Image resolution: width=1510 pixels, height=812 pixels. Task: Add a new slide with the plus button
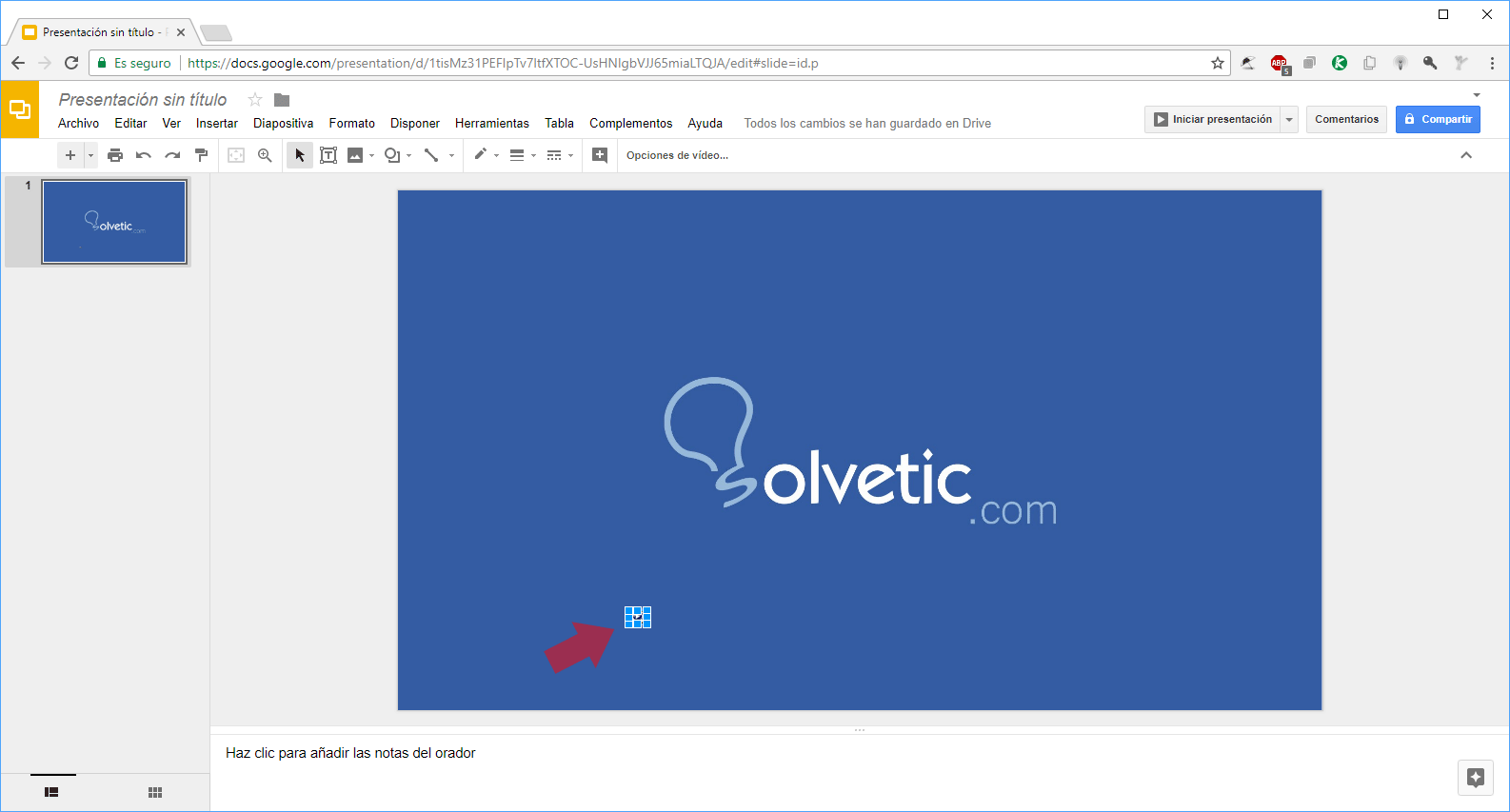[70, 155]
